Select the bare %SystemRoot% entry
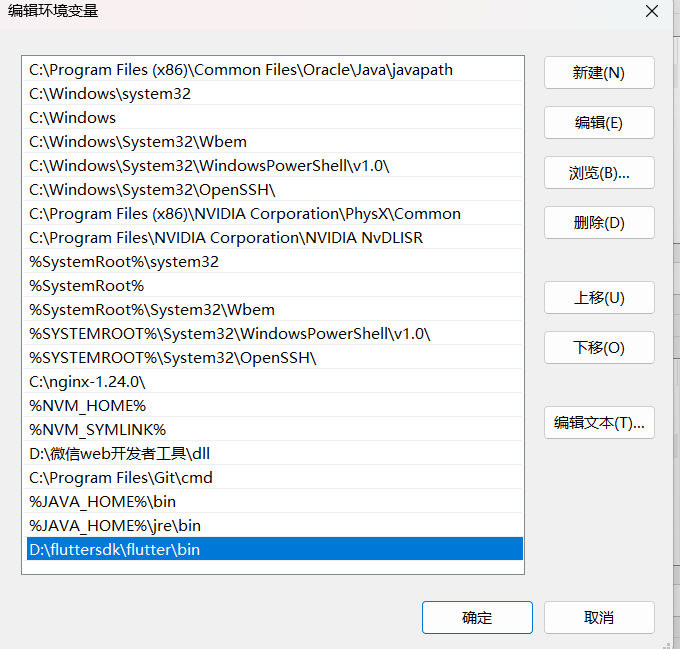This screenshot has width=680, height=649. [275, 286]
